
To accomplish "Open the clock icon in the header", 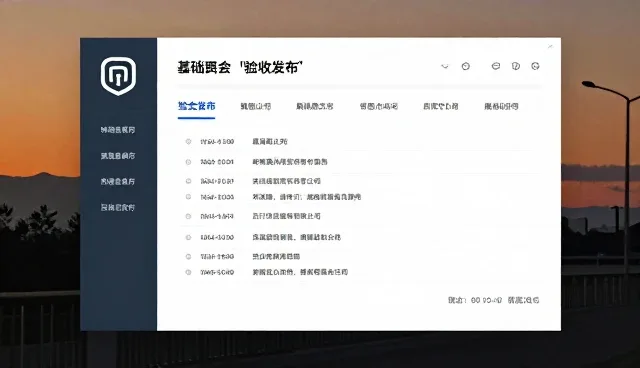I will coord(465,66).
